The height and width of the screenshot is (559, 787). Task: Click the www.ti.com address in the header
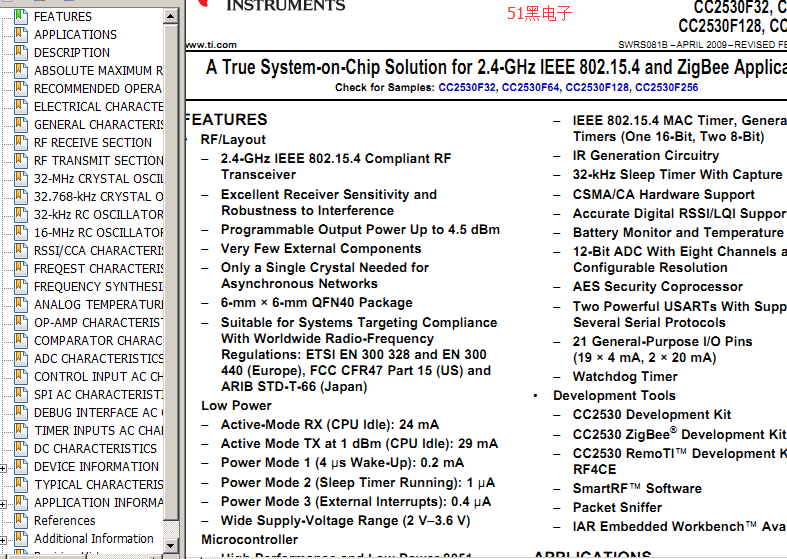tap(211, 45)
